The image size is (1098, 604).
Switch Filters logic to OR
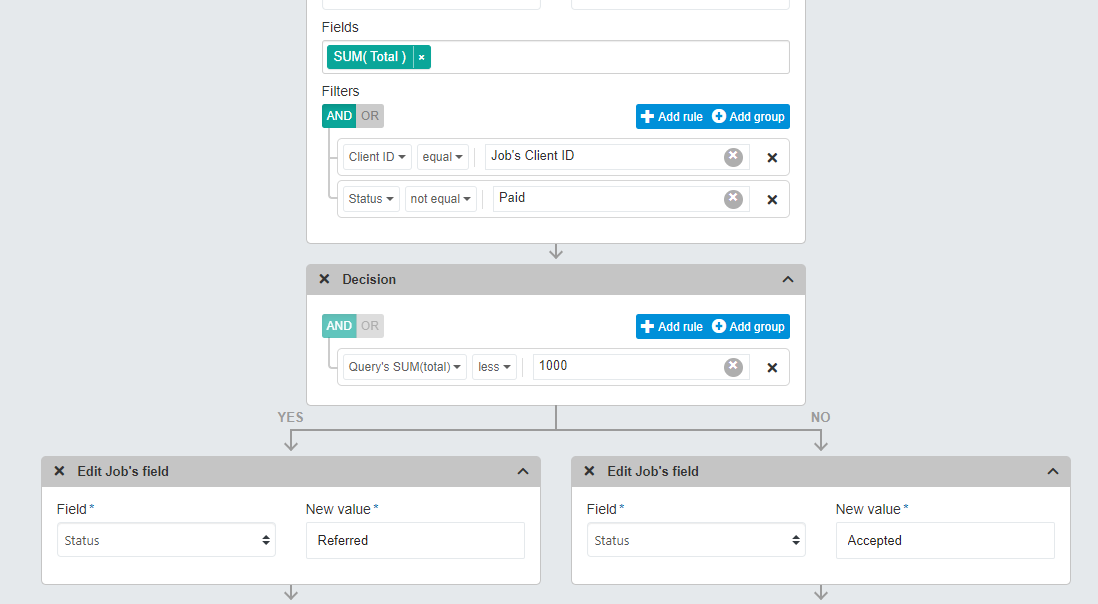tap(369, 115)
